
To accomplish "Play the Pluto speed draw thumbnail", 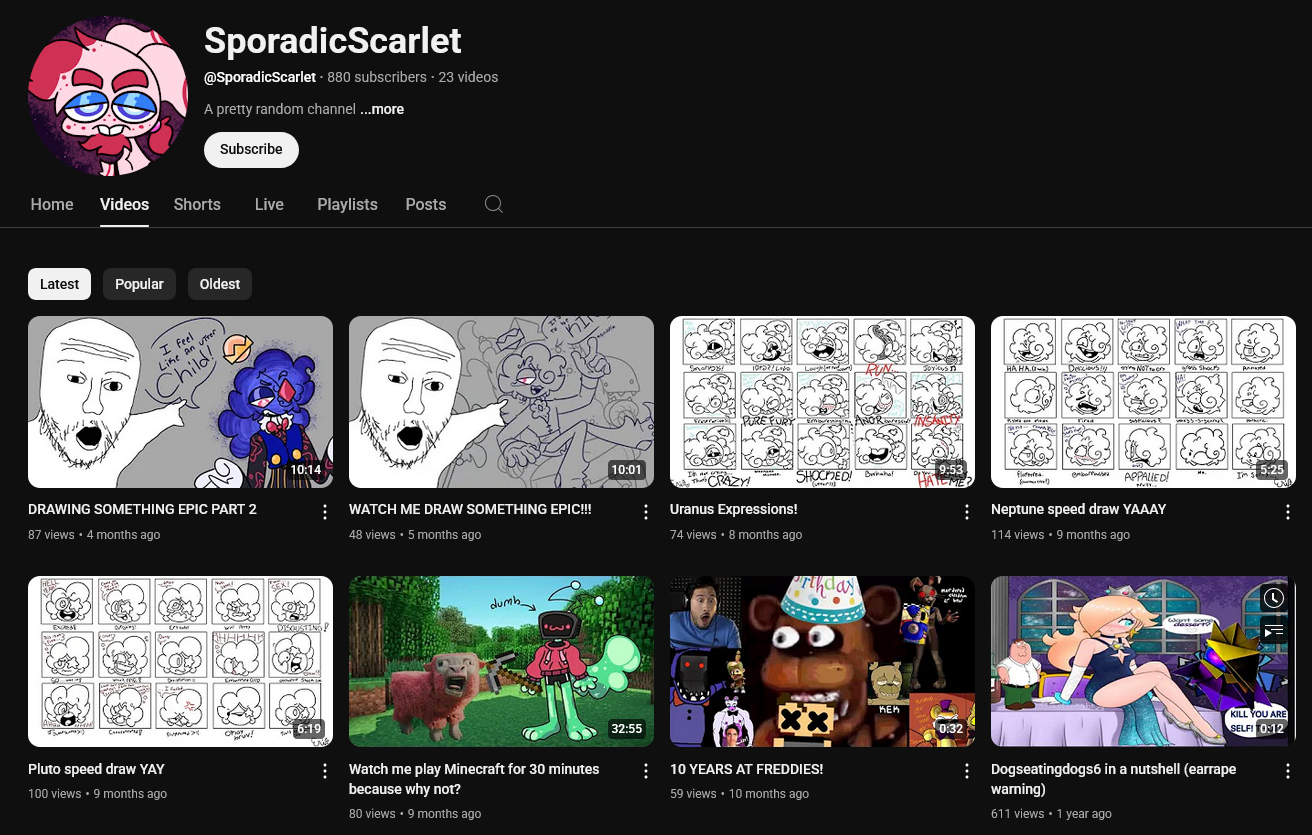I will (180, 661).
